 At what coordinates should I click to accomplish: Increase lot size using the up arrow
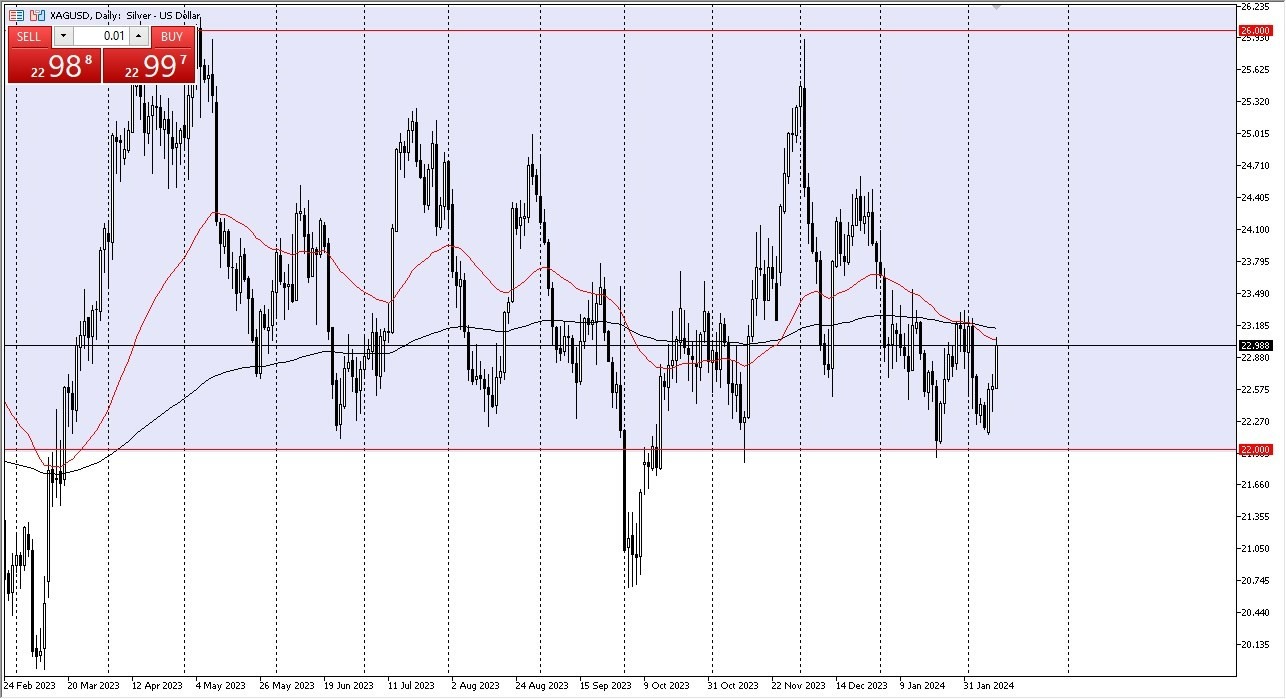(138, 36)
